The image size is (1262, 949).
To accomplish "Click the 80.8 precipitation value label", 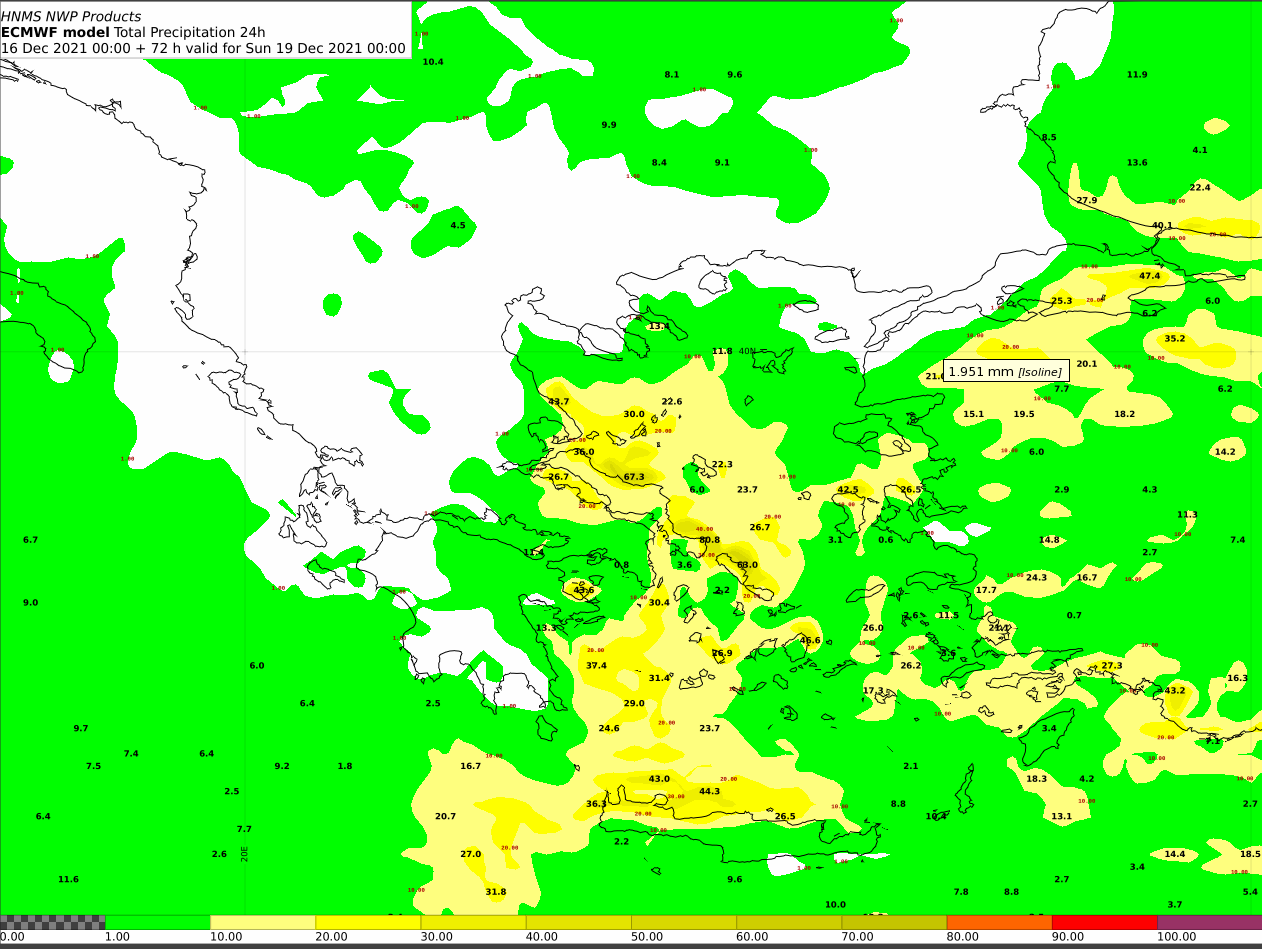I will click(709, 540).
